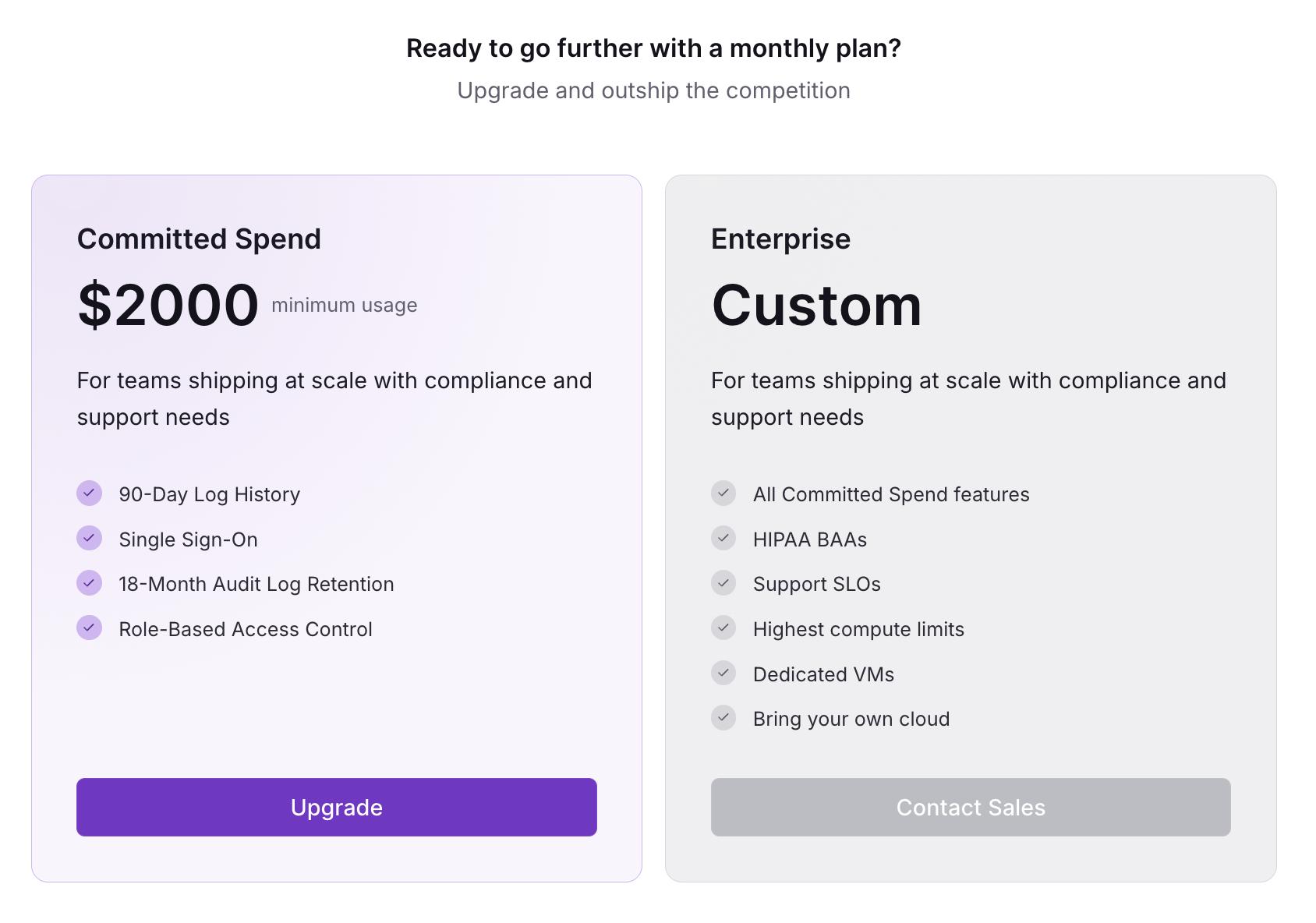Click the Committed Spend plan title
This screenshot has height=923, width=1316.
click(x=198, y=239)
